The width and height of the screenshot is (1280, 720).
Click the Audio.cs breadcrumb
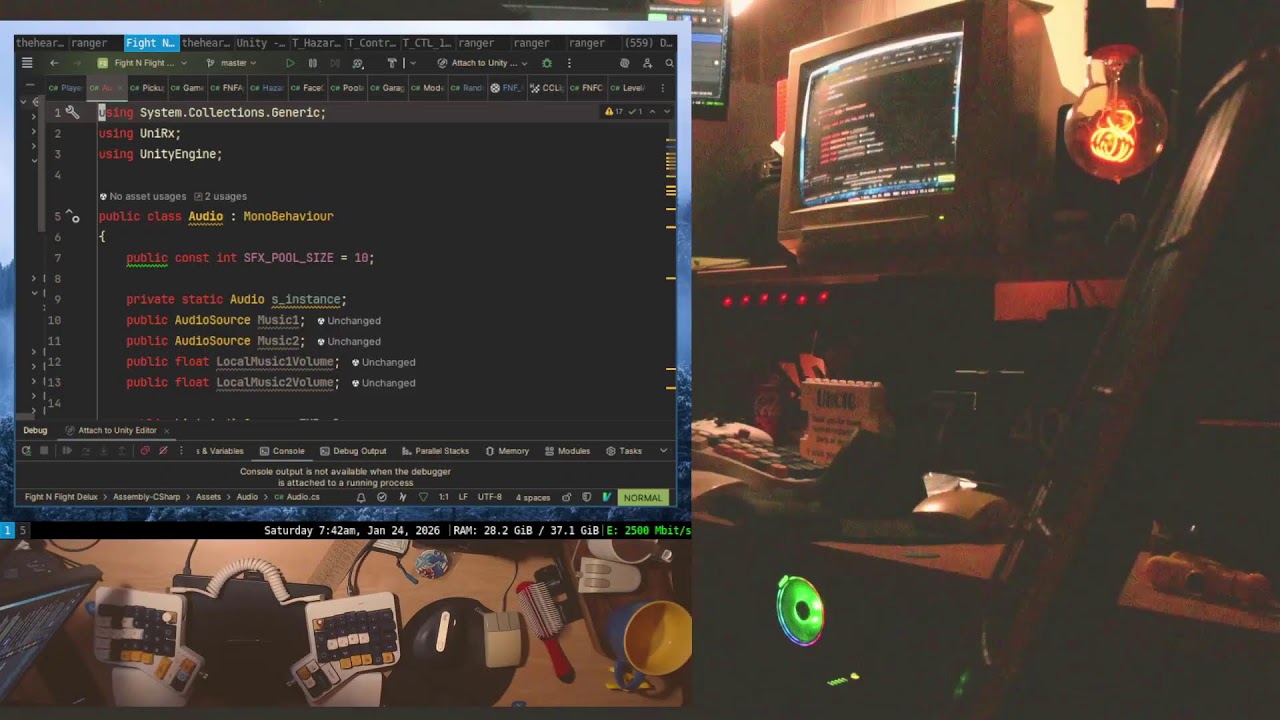297,497
